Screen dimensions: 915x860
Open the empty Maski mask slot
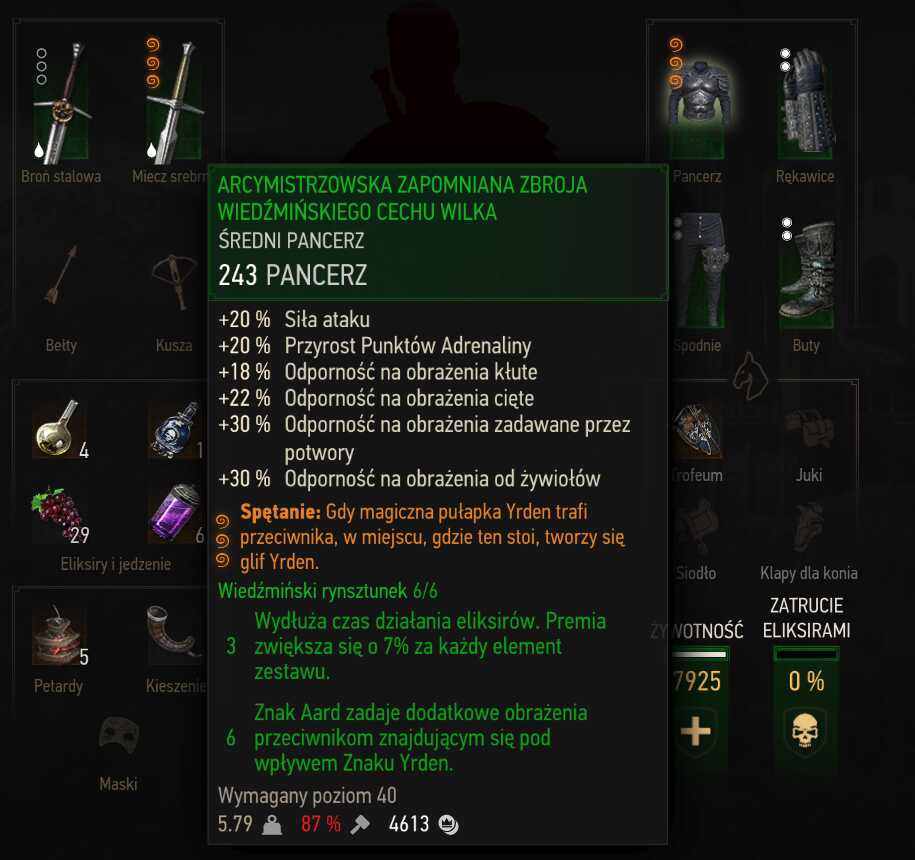click(x=119, y=735)
